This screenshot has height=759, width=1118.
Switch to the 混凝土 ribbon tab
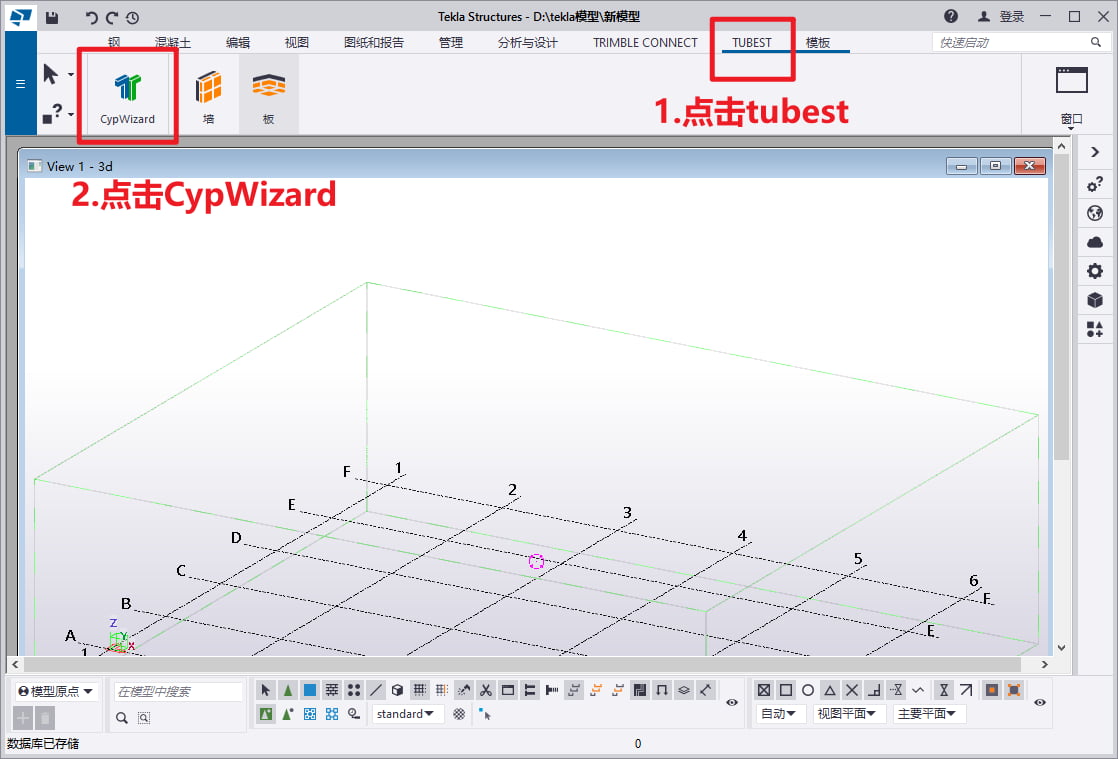pos(173,43)
